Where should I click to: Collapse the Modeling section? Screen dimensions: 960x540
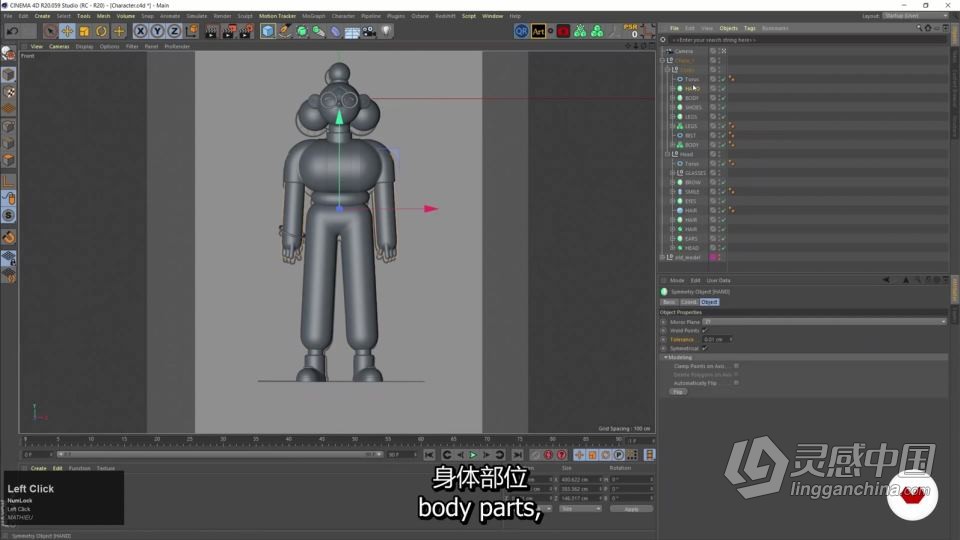pos(666,358)
